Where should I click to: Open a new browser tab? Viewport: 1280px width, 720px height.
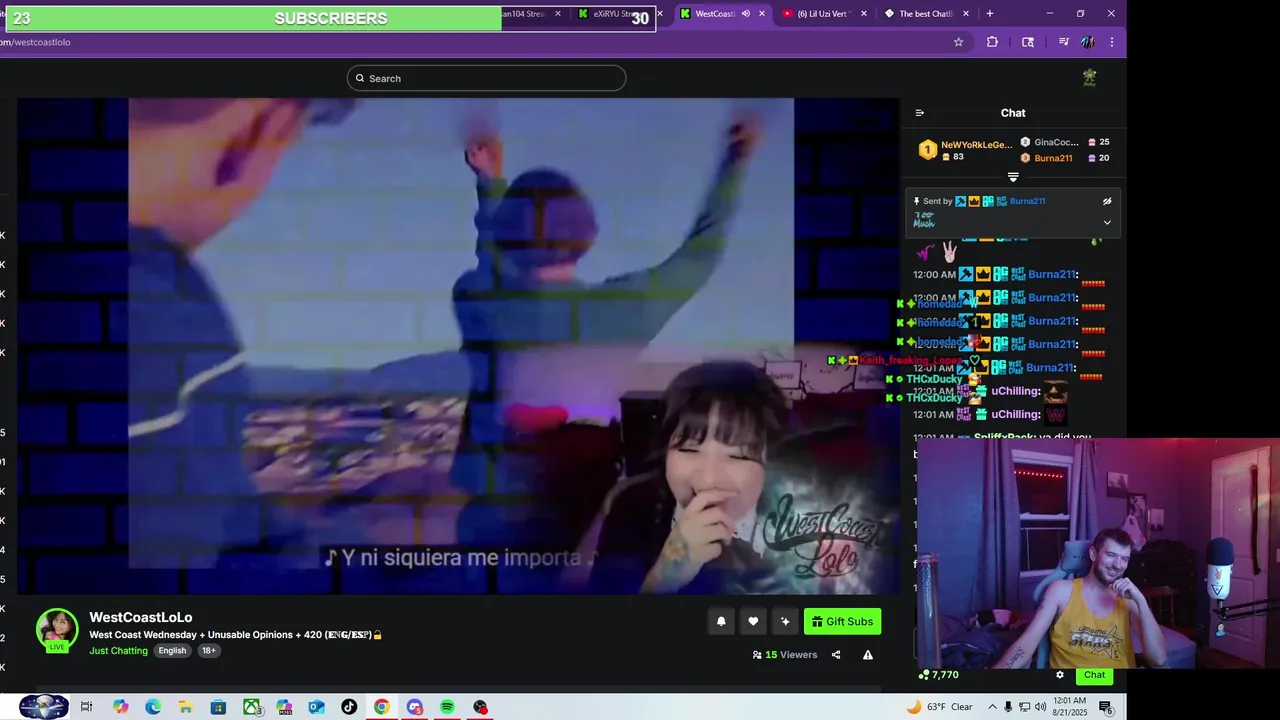(990, 14)
